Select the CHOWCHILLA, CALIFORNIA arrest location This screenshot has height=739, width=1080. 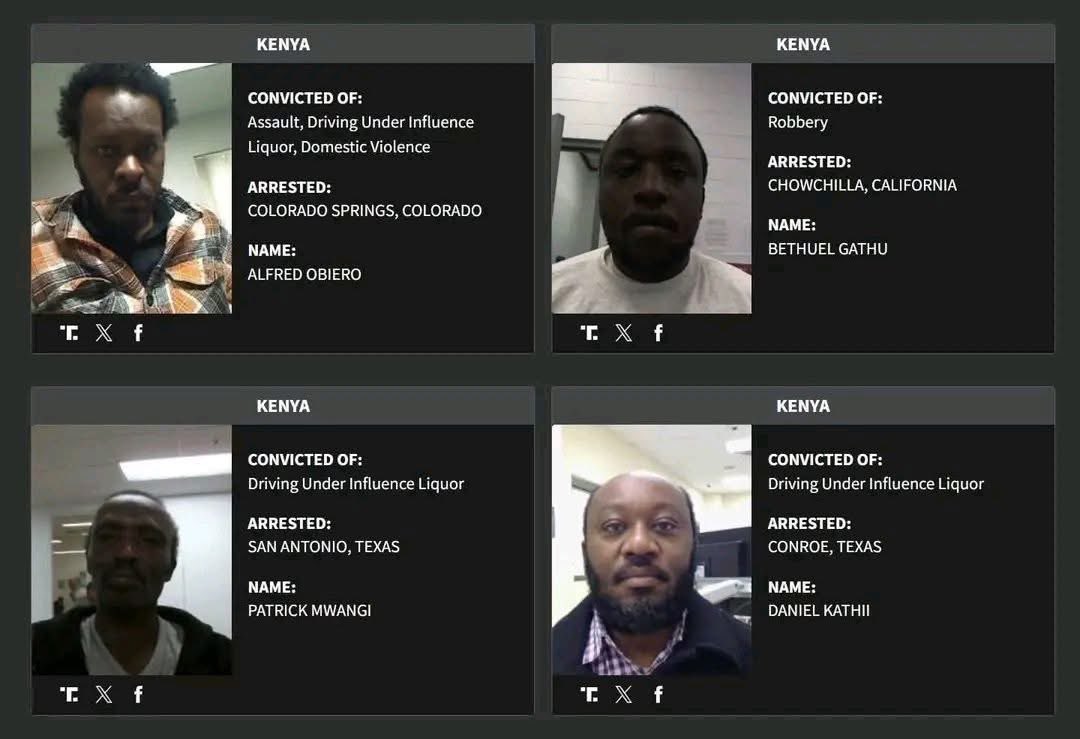point(862,185)
